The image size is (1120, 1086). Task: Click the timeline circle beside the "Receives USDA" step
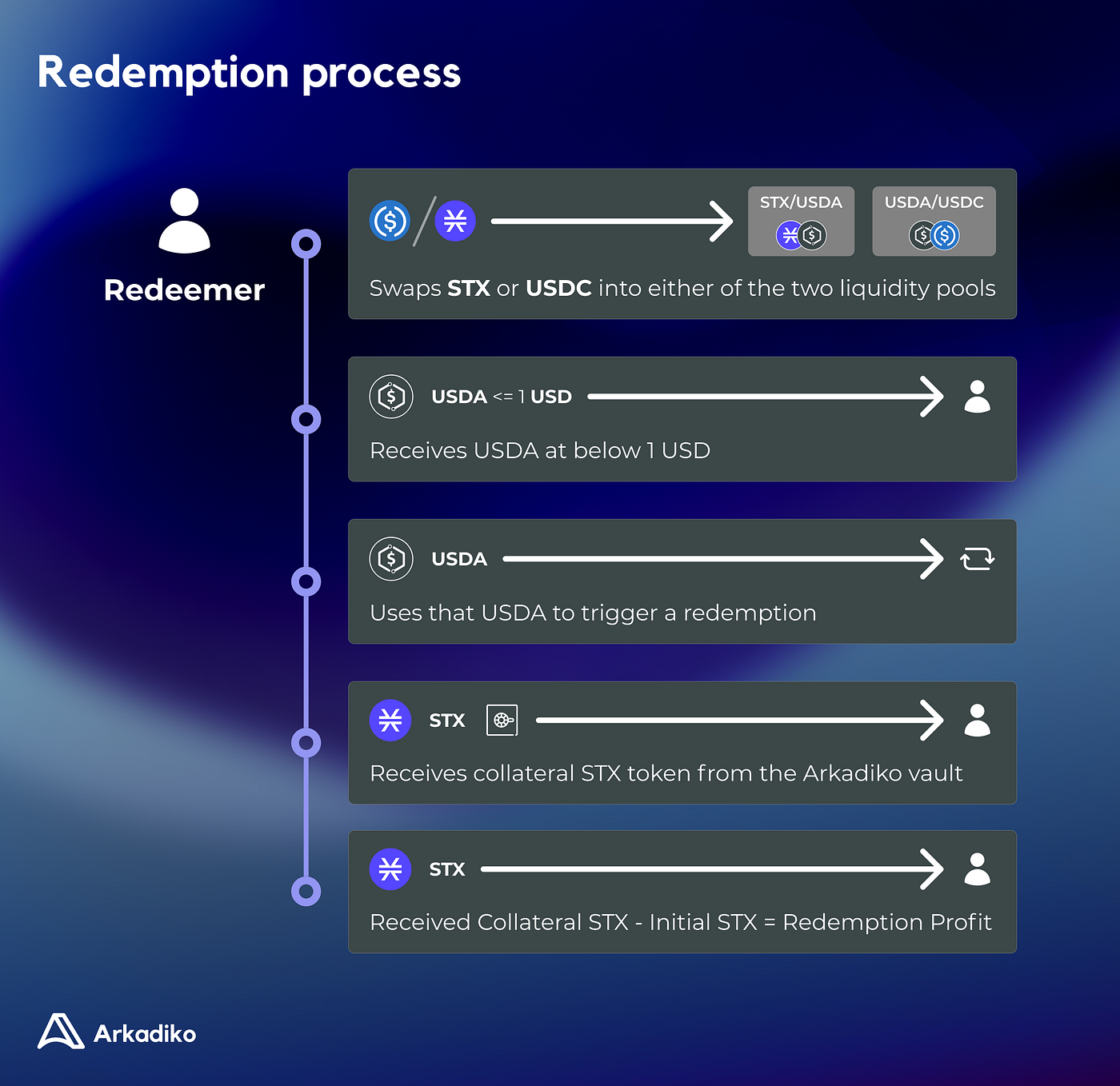tap(306, 419)
